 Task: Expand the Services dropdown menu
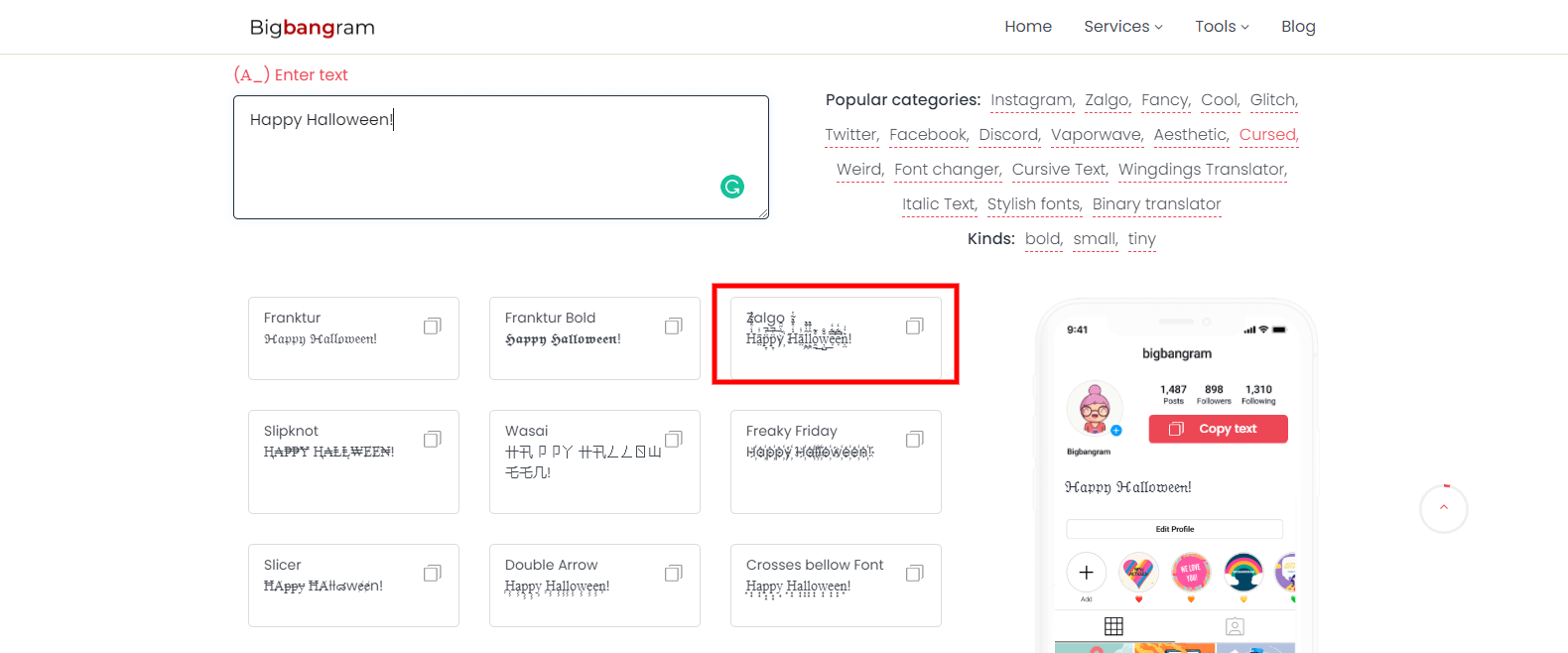pos(1122,27)
